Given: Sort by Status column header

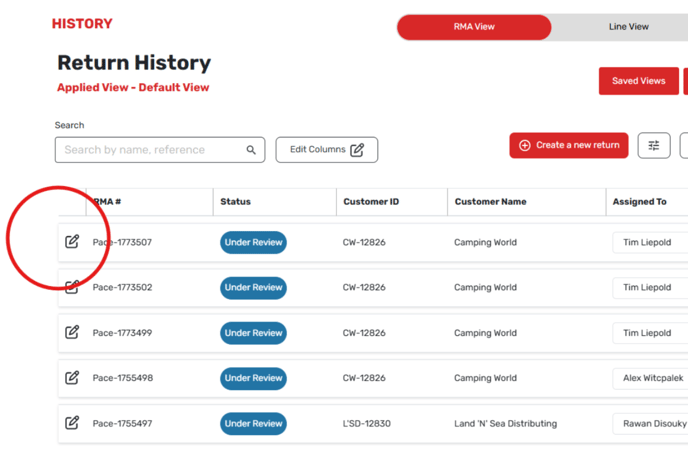Looking at the screenshot, I should click(x=236, y=202).
